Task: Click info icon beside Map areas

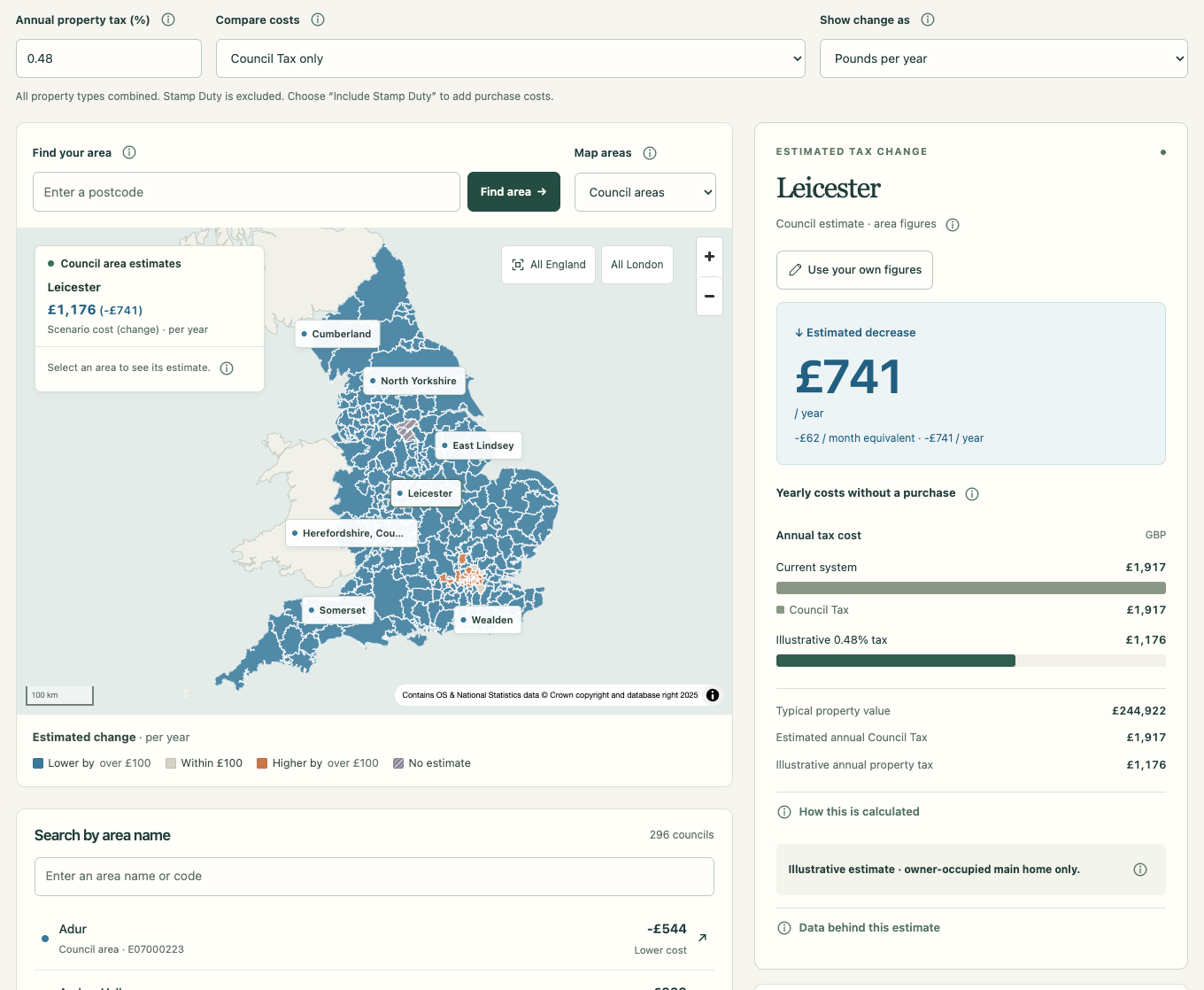Action: (x=650, y=153)
